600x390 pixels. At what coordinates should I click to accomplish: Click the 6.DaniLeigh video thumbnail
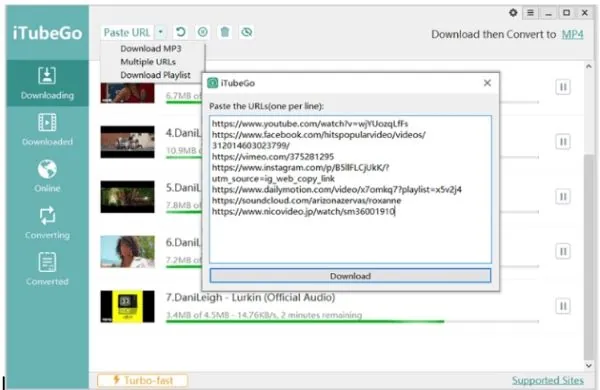[x=127, y=251]
